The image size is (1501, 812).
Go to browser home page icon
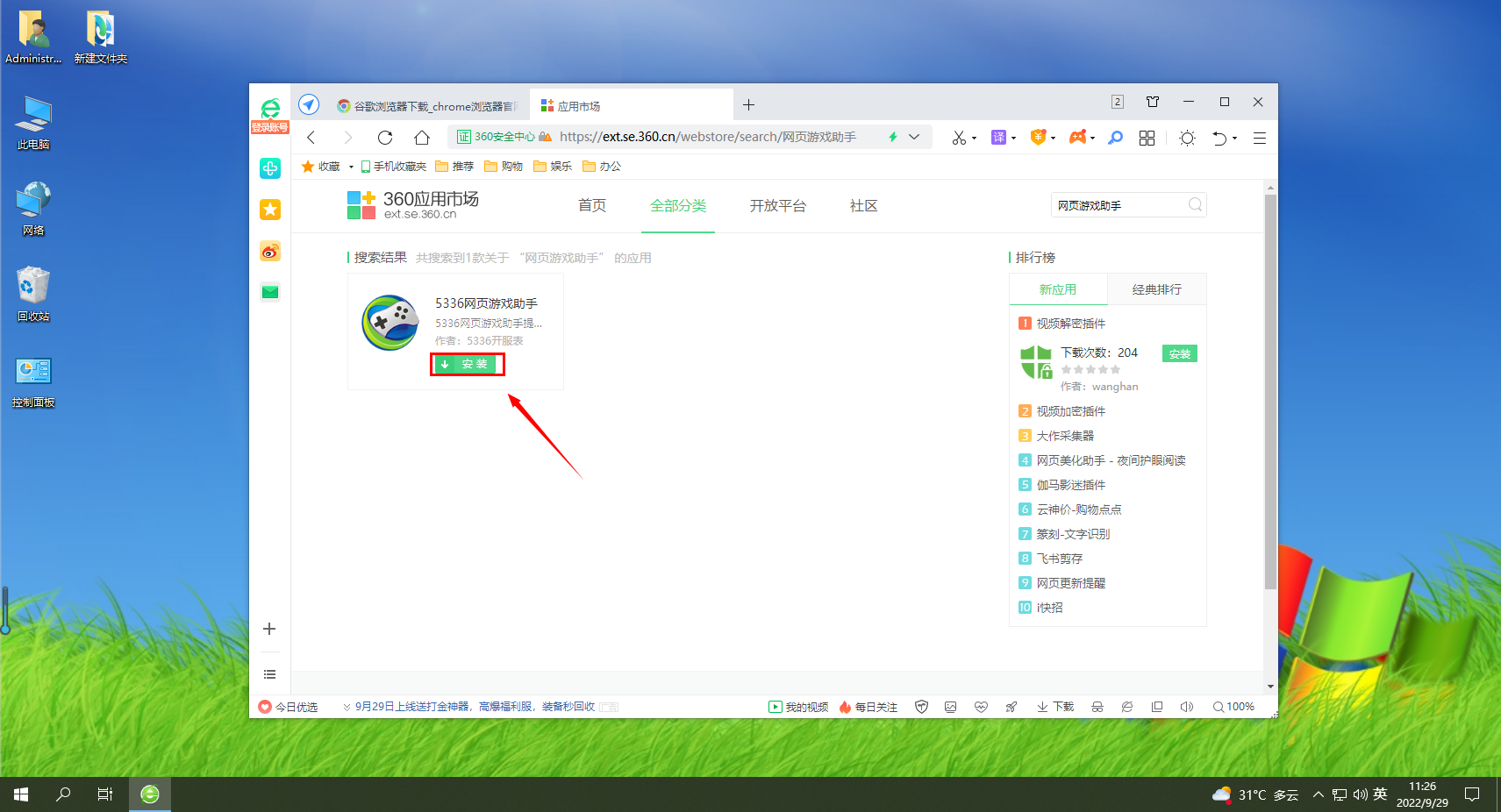click(422, 138)
